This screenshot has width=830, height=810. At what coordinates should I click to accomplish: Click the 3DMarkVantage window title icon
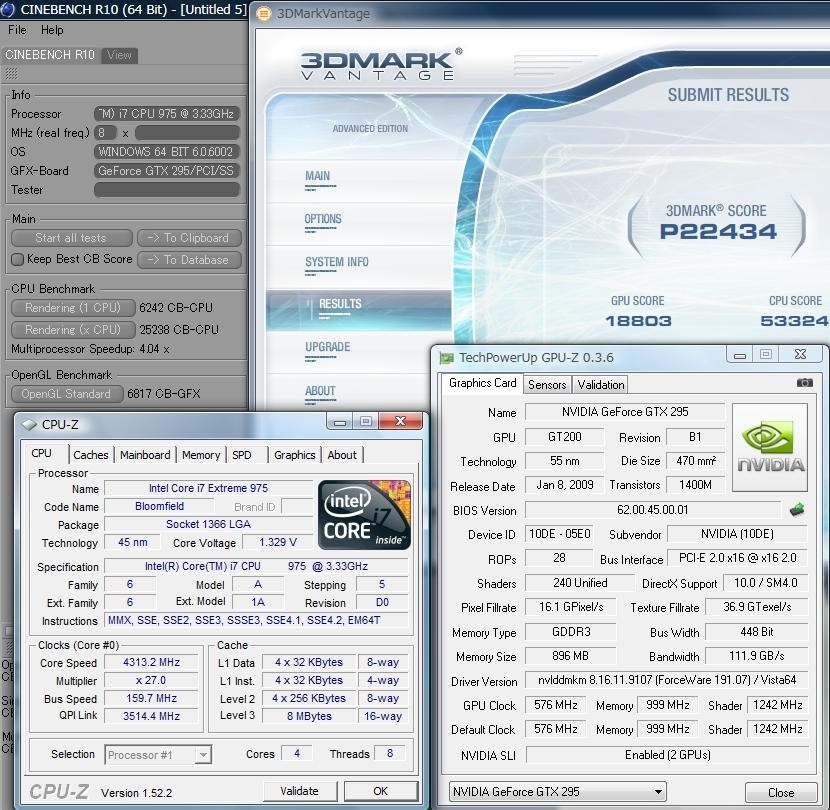pyautogui.click(x=263, y=14)
